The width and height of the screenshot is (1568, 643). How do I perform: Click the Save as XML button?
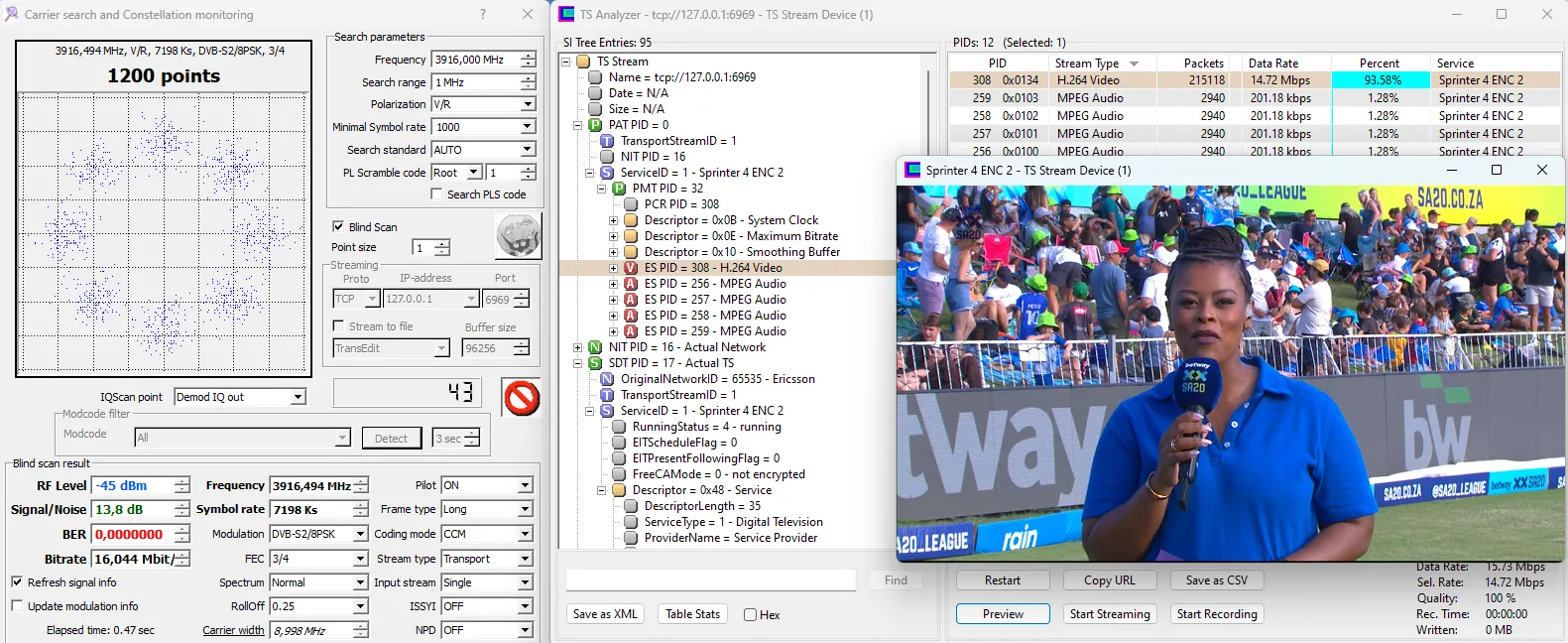[605, 614]
